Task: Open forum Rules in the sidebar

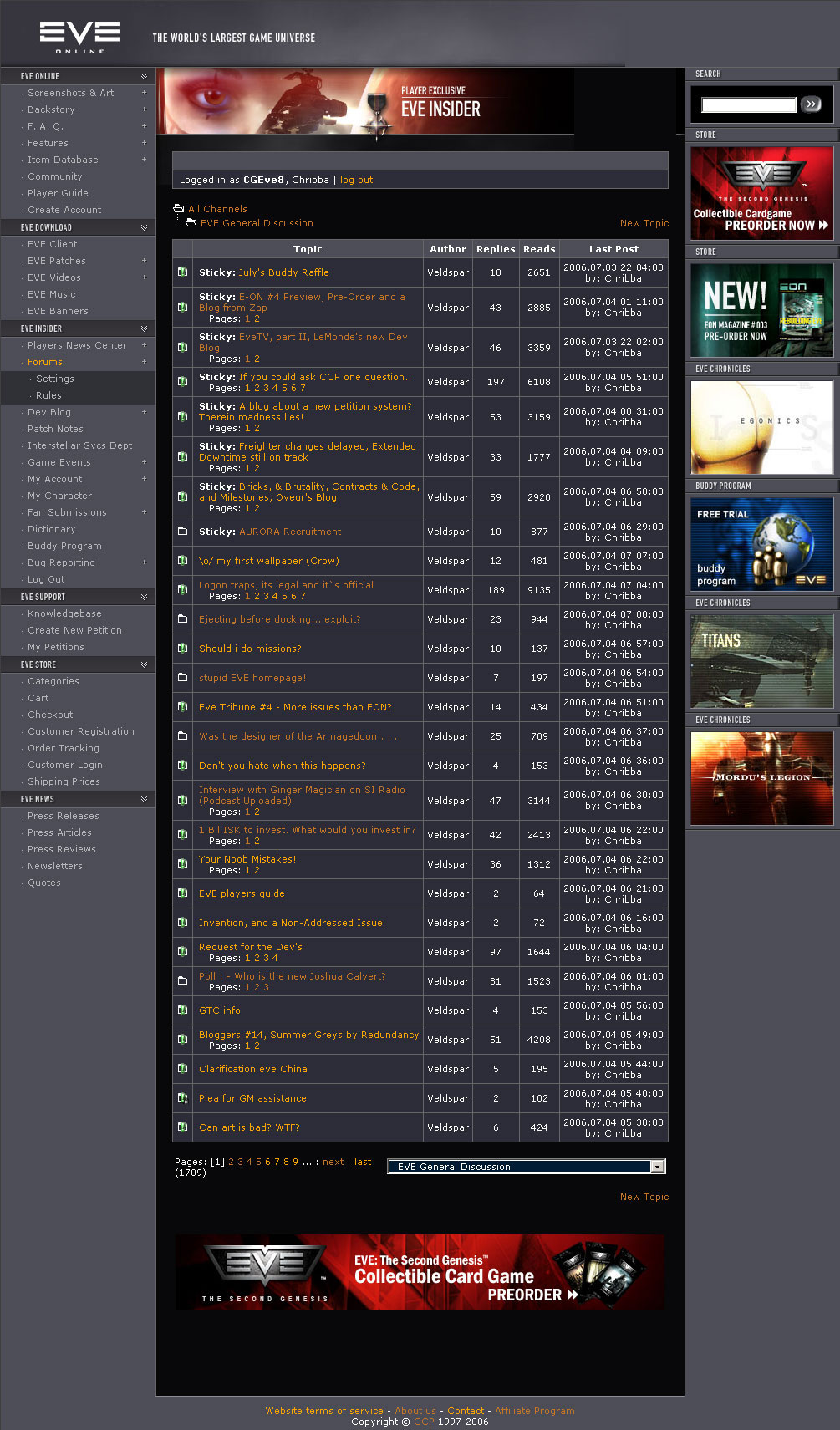Action: pyautogui.click(x=48, y=395)
